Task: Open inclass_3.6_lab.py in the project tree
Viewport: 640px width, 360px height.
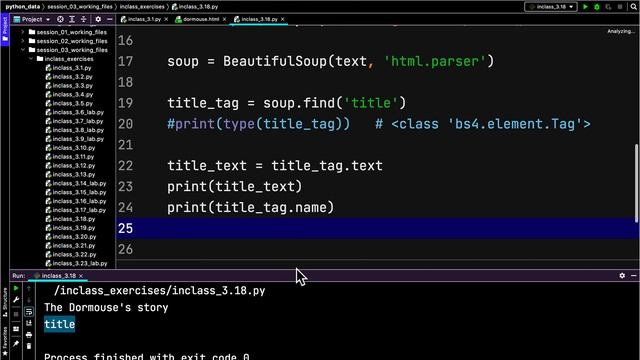Action: [75, 112]
